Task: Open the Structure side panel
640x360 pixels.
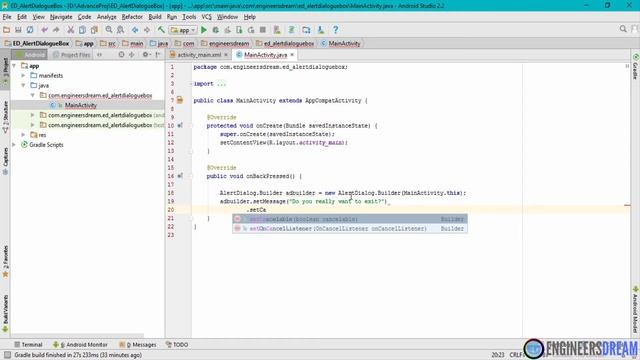Action: coord(5,117)
